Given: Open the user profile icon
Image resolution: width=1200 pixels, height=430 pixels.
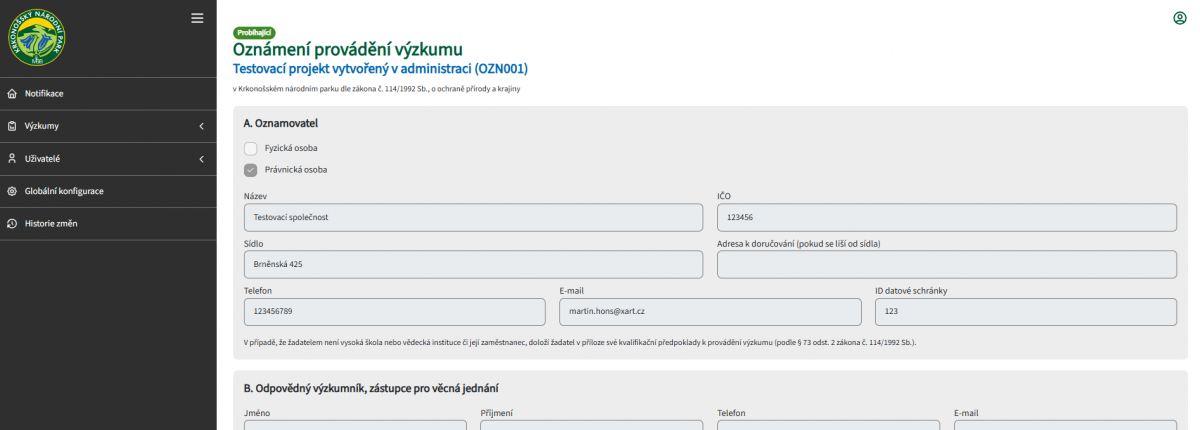Looking at the screenshot, I should [x=1179, y=18].
